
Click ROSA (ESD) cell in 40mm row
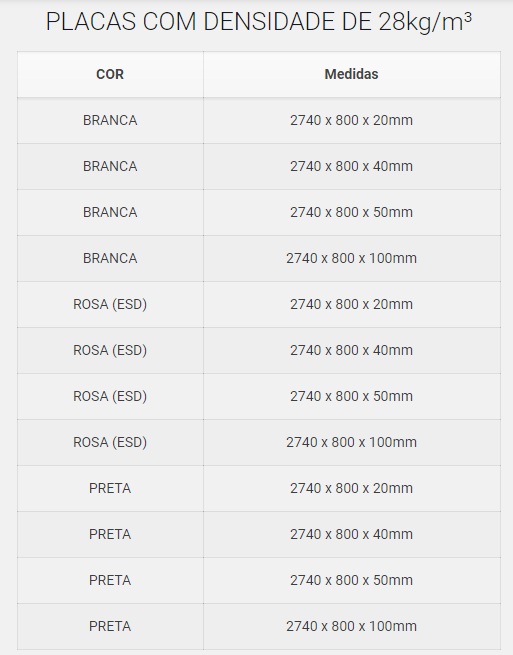click(110, 350)
